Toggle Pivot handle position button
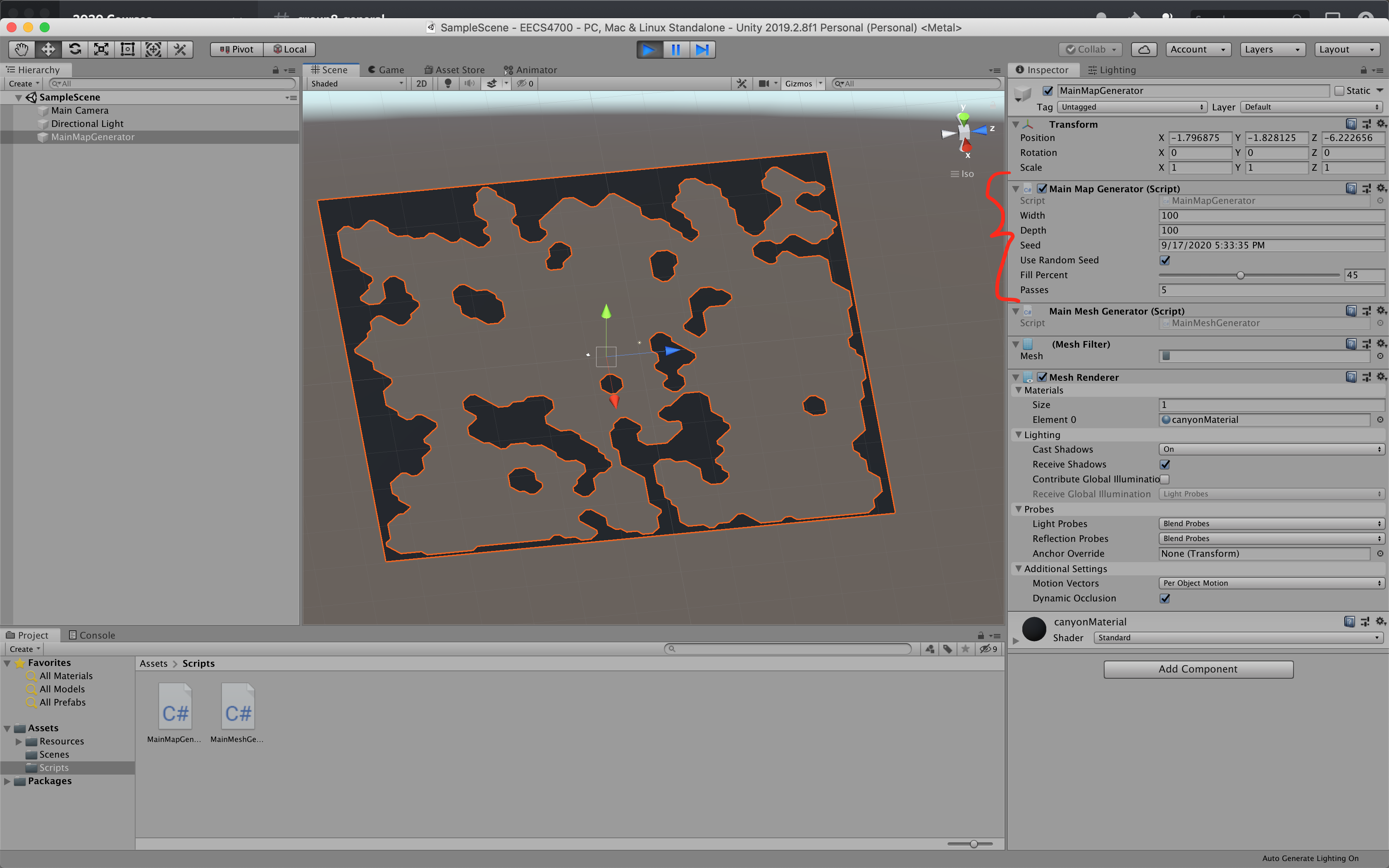The image size is (1389, 868). click(236, 49)
